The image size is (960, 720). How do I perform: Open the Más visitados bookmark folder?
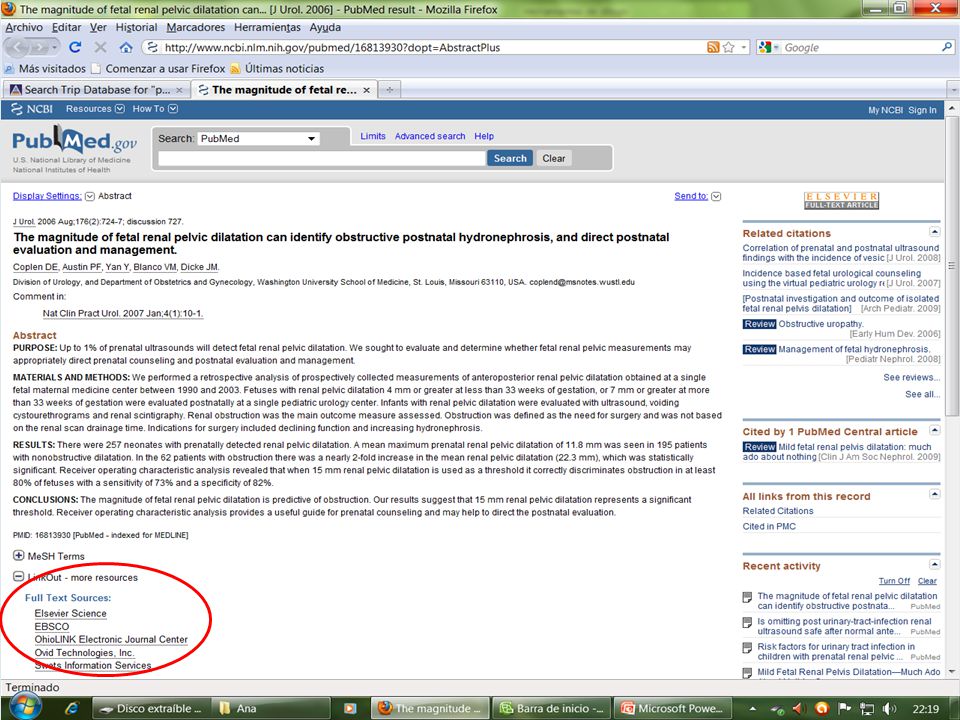(45, 69)
